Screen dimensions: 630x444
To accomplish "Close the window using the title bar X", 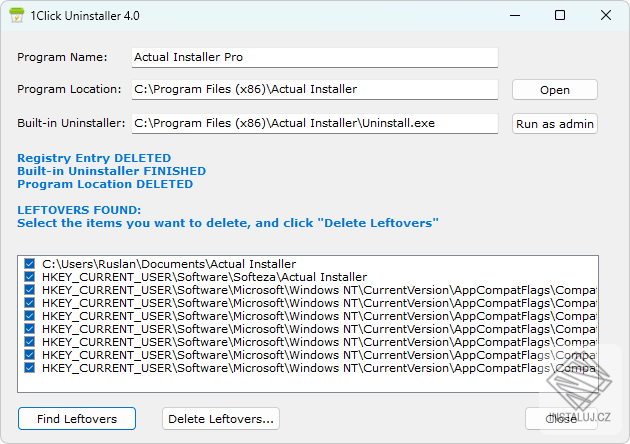I will (605, 15).
